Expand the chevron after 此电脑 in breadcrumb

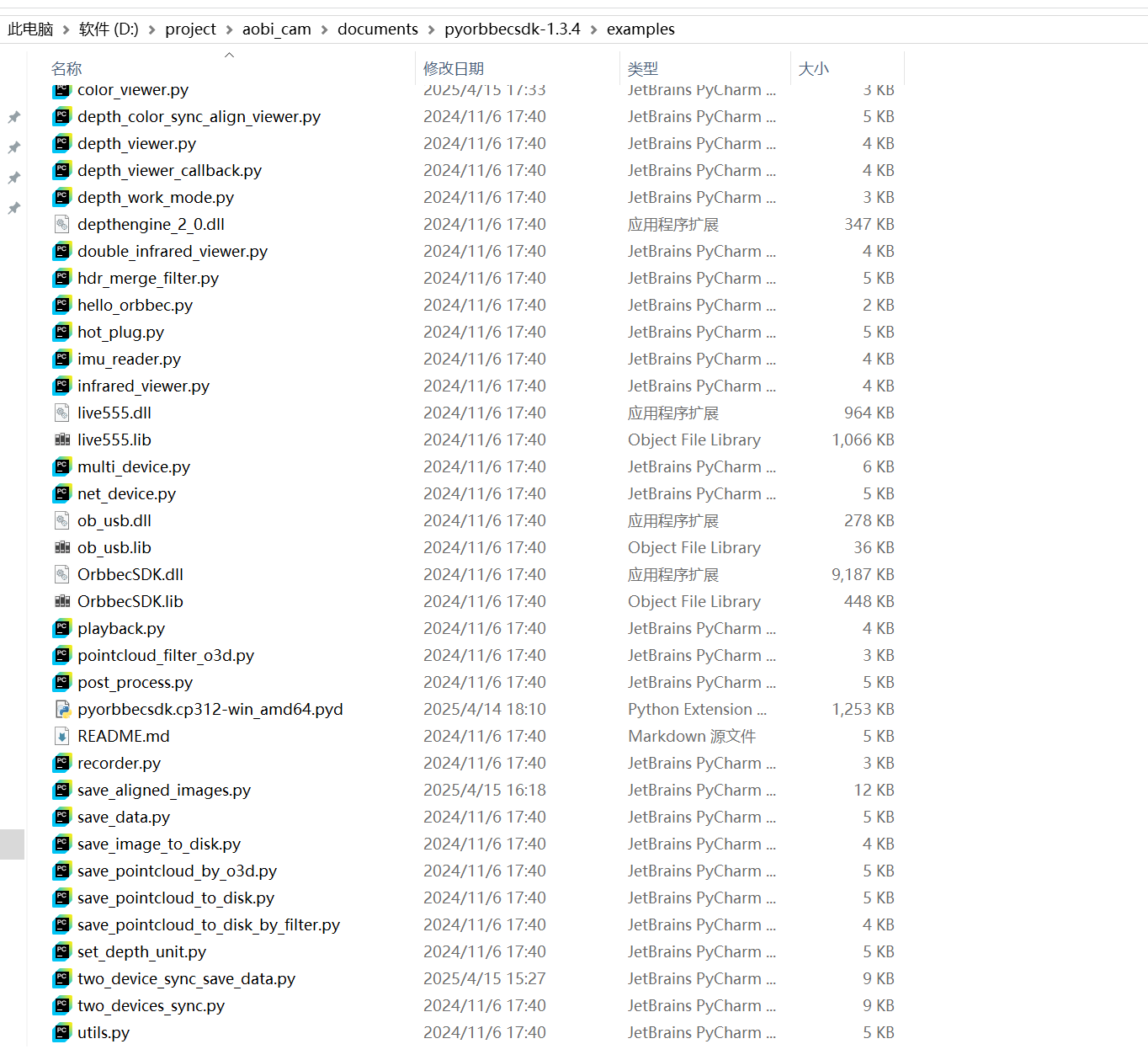pos(66,29)
